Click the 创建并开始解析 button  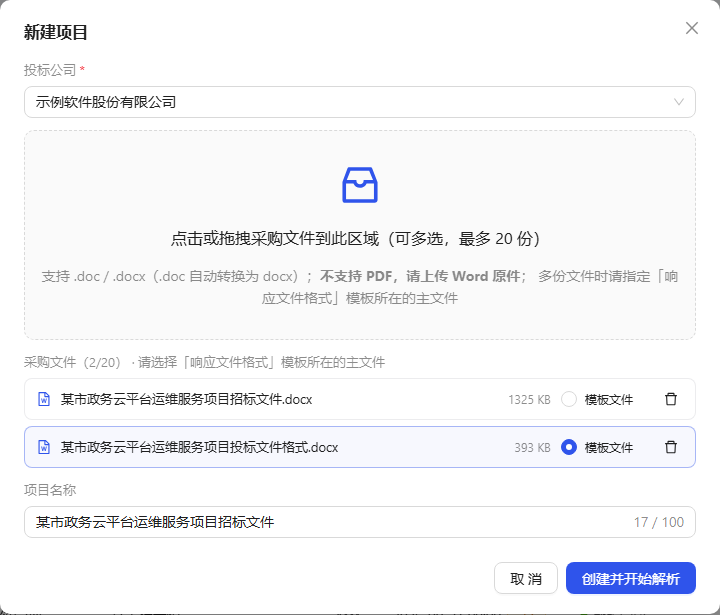click(x=630, y=578)
